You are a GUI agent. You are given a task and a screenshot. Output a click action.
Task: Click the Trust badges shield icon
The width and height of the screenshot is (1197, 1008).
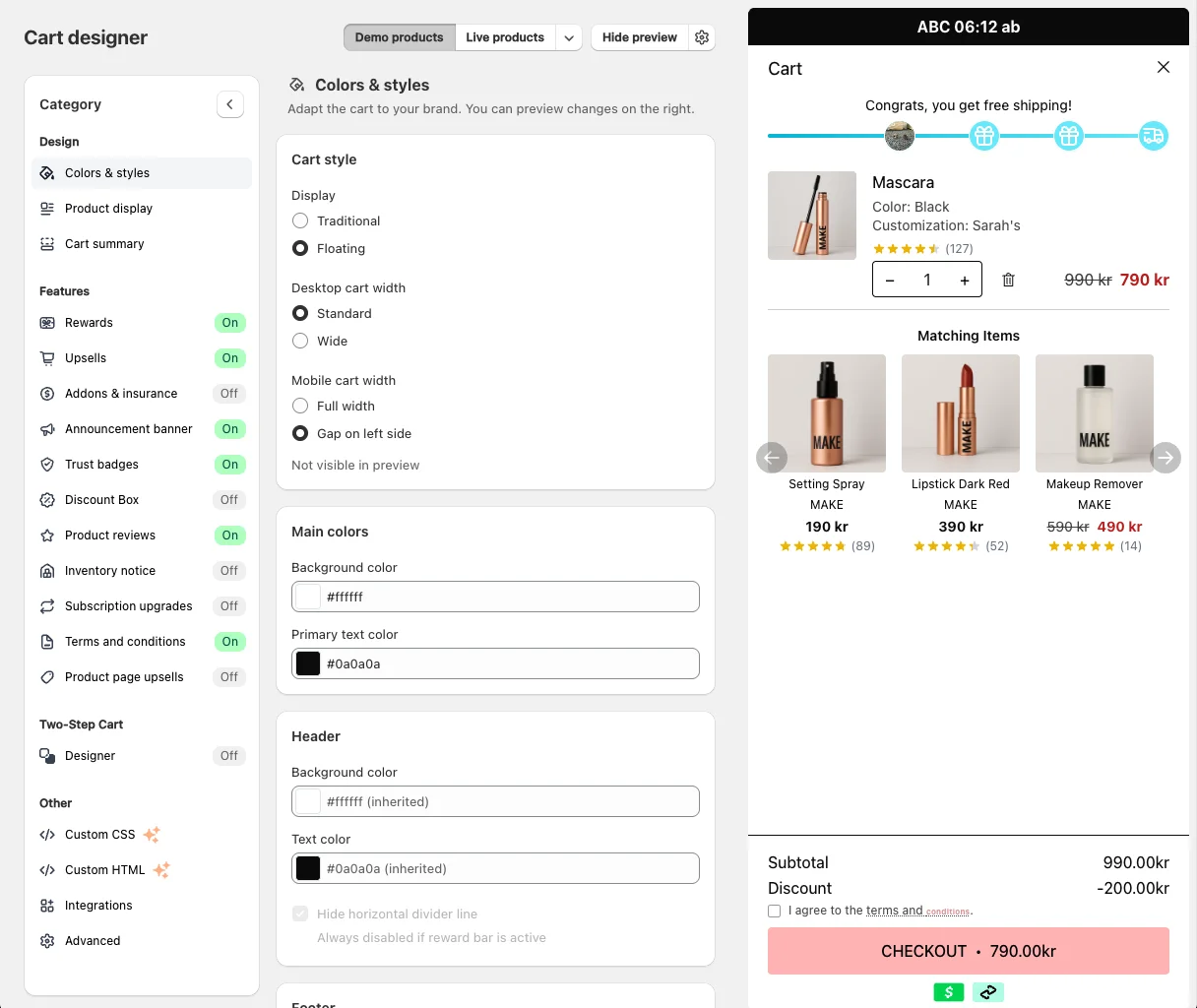click(x=47, y=465)
